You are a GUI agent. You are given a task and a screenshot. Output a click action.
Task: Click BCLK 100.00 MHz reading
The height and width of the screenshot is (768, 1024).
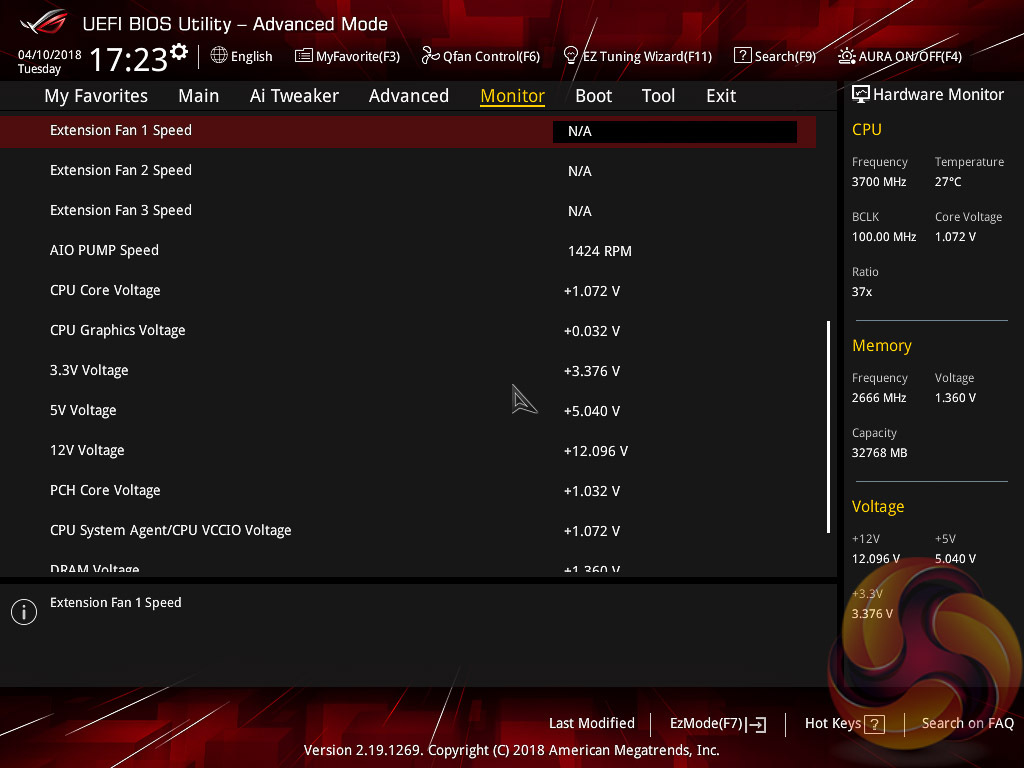(884, 237)
